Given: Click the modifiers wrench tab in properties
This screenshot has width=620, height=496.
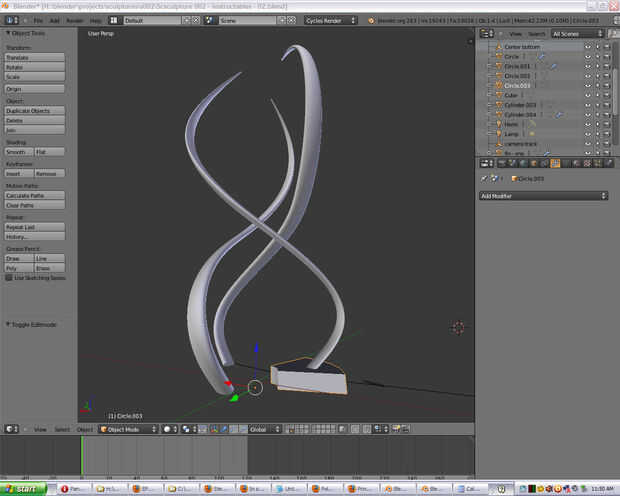Looking at the screenshot, I should (x=555, y=163).
